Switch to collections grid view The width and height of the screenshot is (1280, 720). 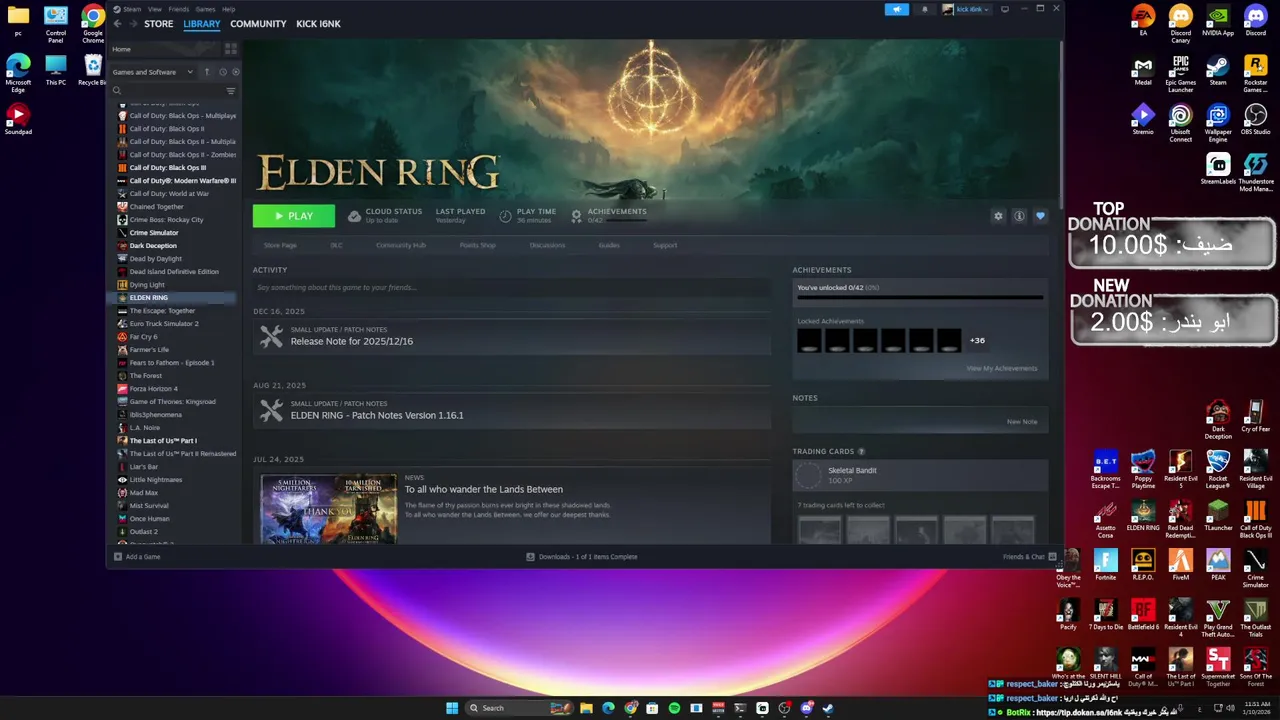[x=231, y=49]
